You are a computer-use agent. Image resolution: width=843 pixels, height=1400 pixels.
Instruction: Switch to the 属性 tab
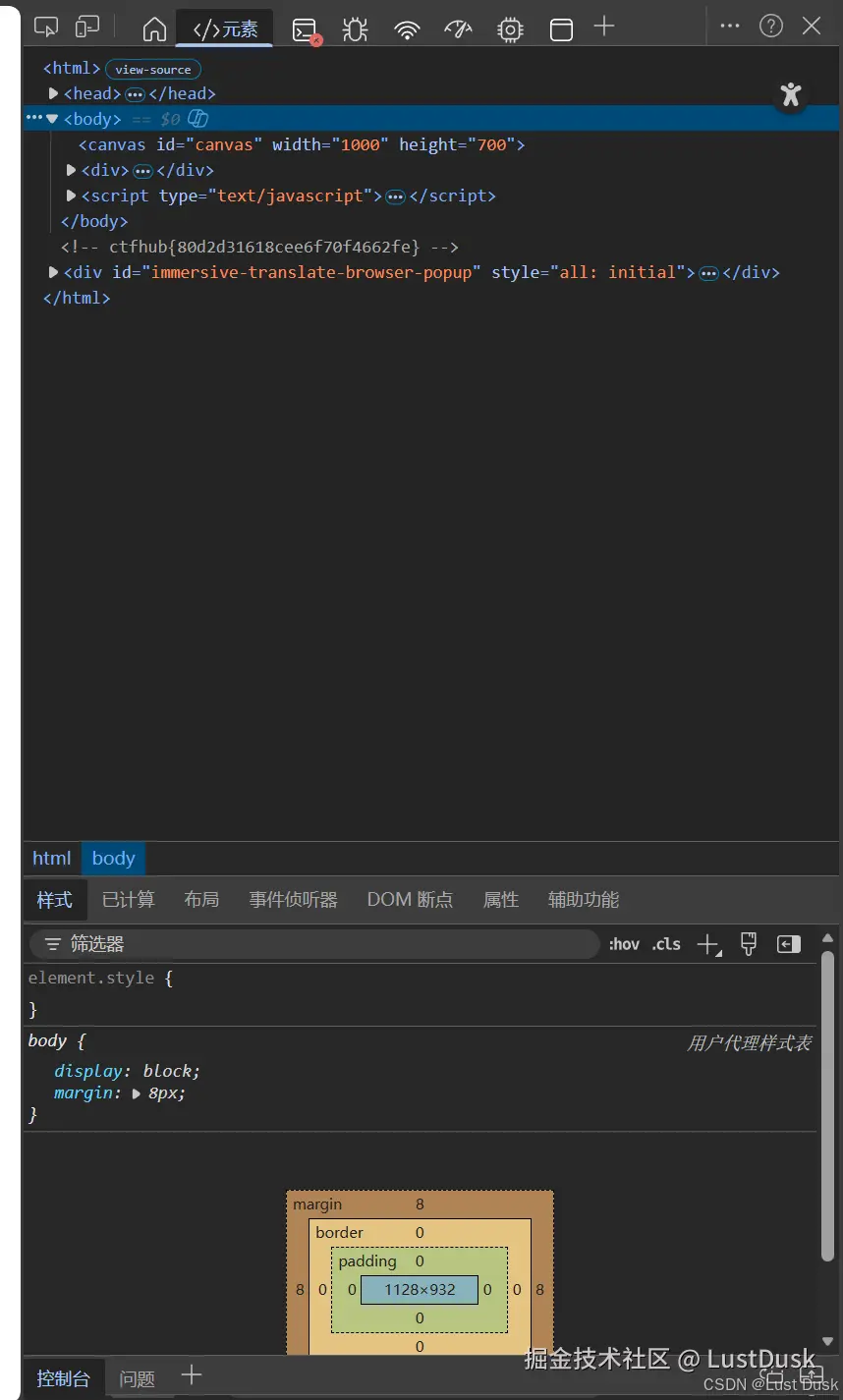[x=501, y=899]
